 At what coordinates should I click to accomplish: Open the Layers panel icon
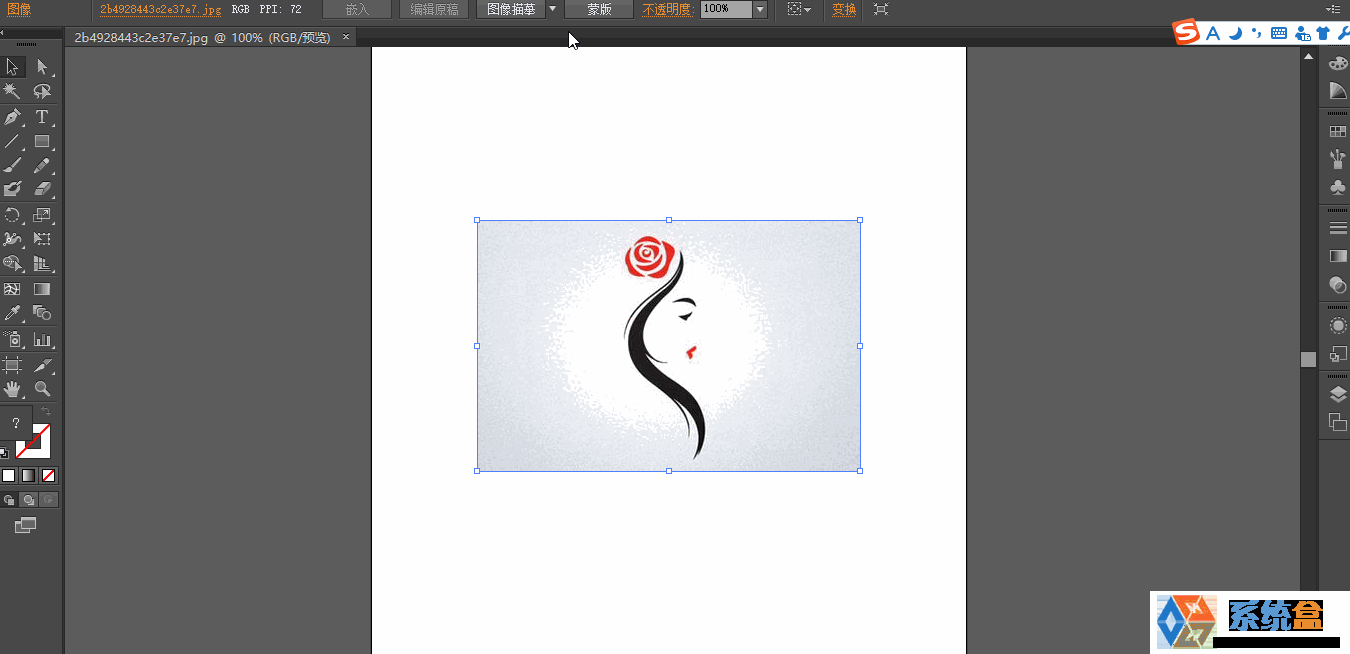pyautogui.click(x=1338, y=394)
